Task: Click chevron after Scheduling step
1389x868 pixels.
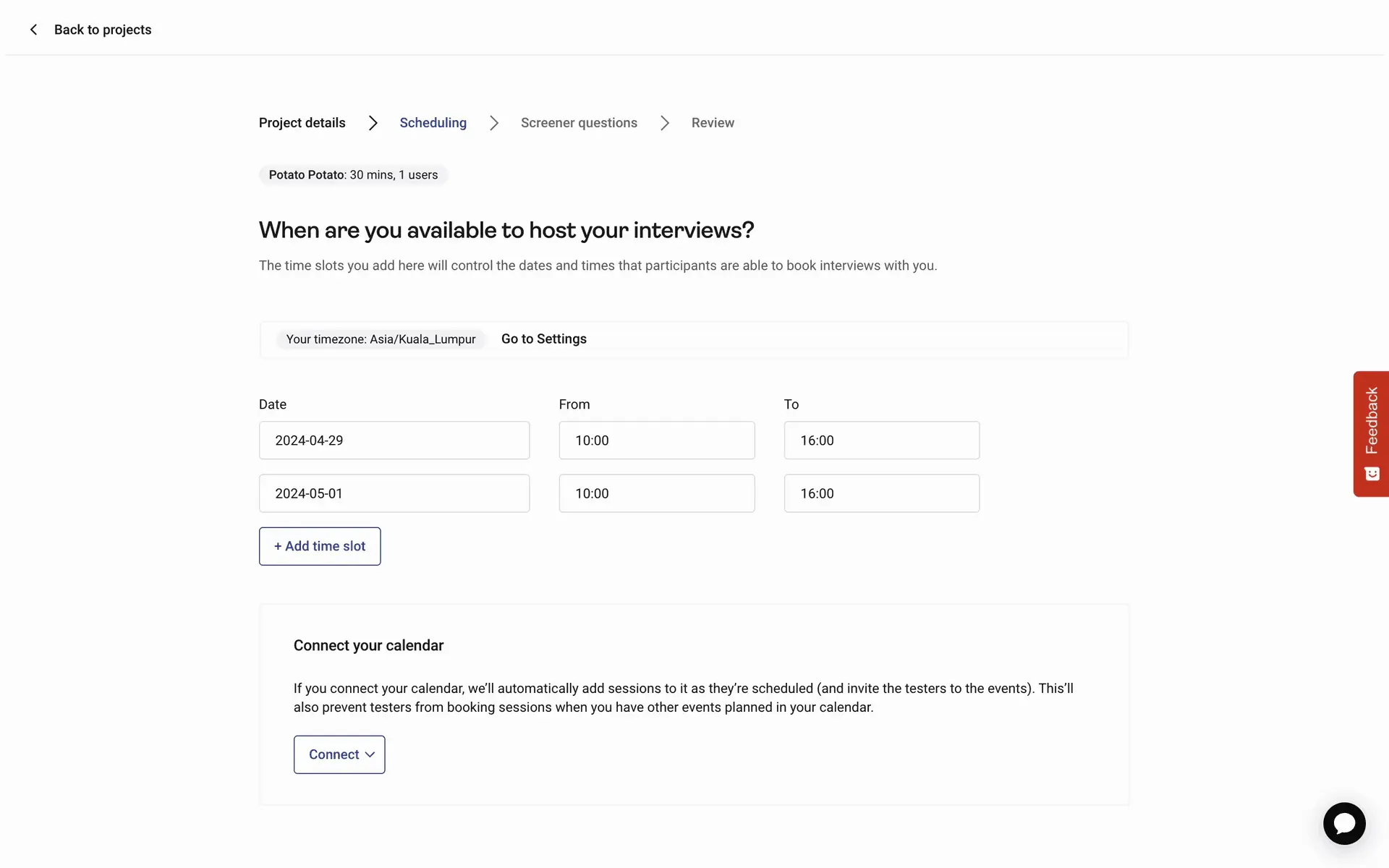Action: coord(494,123)
